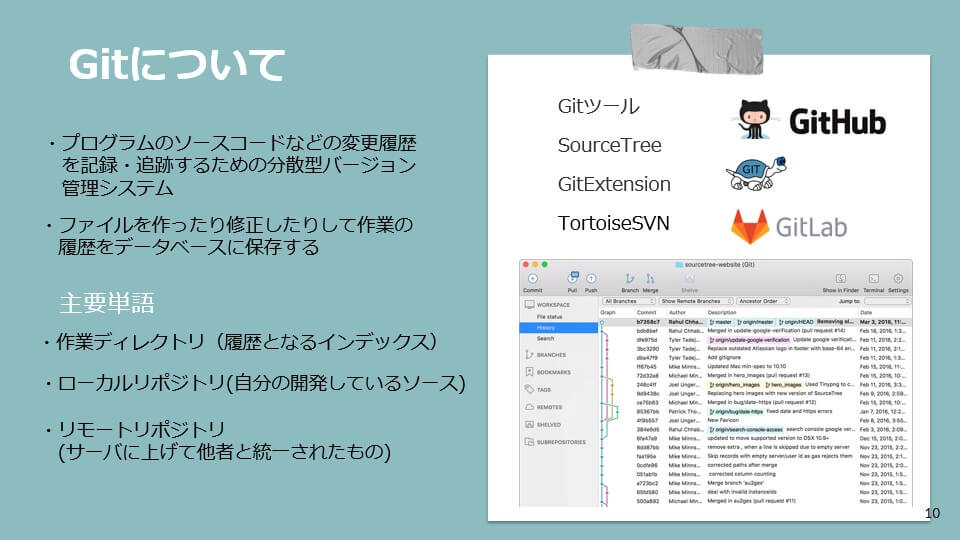Expand the Ancestor Order dropdown
This screenshot has width=960, height=540.
763,300
